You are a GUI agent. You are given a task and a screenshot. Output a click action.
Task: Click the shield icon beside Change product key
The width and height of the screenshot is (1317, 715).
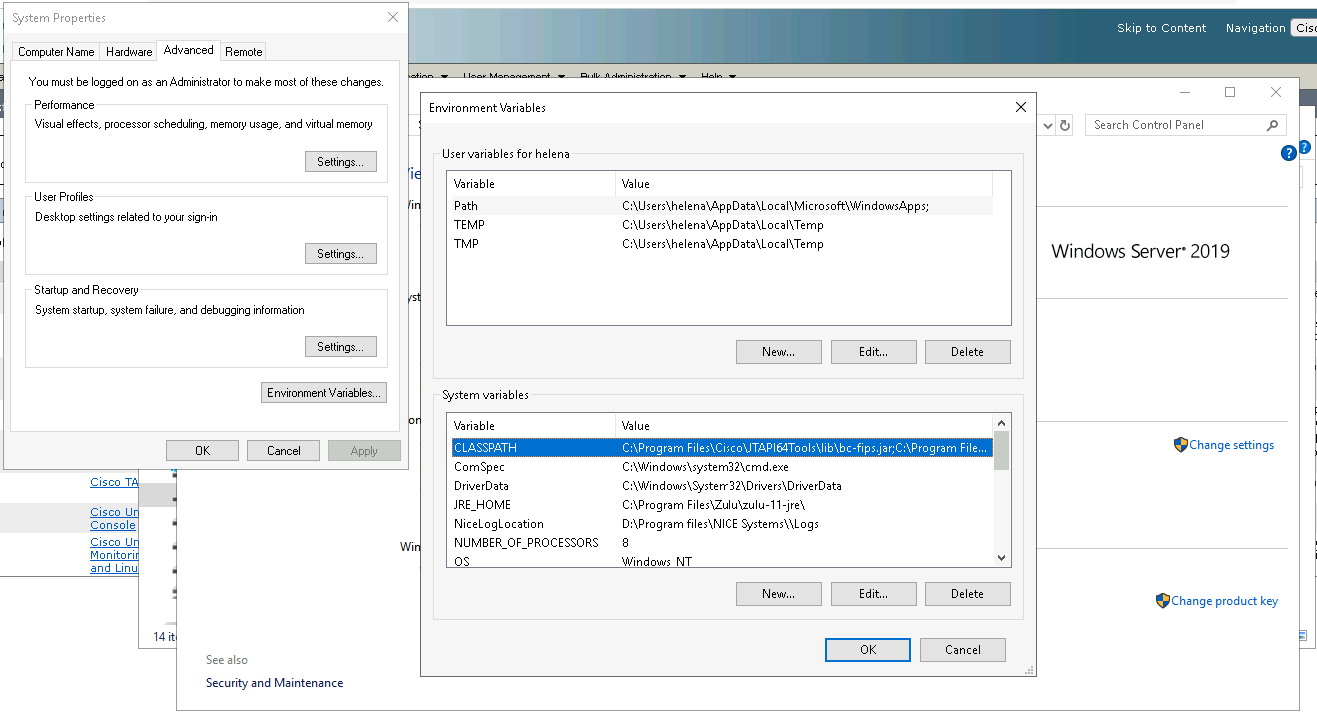[x=1162, y=601]
